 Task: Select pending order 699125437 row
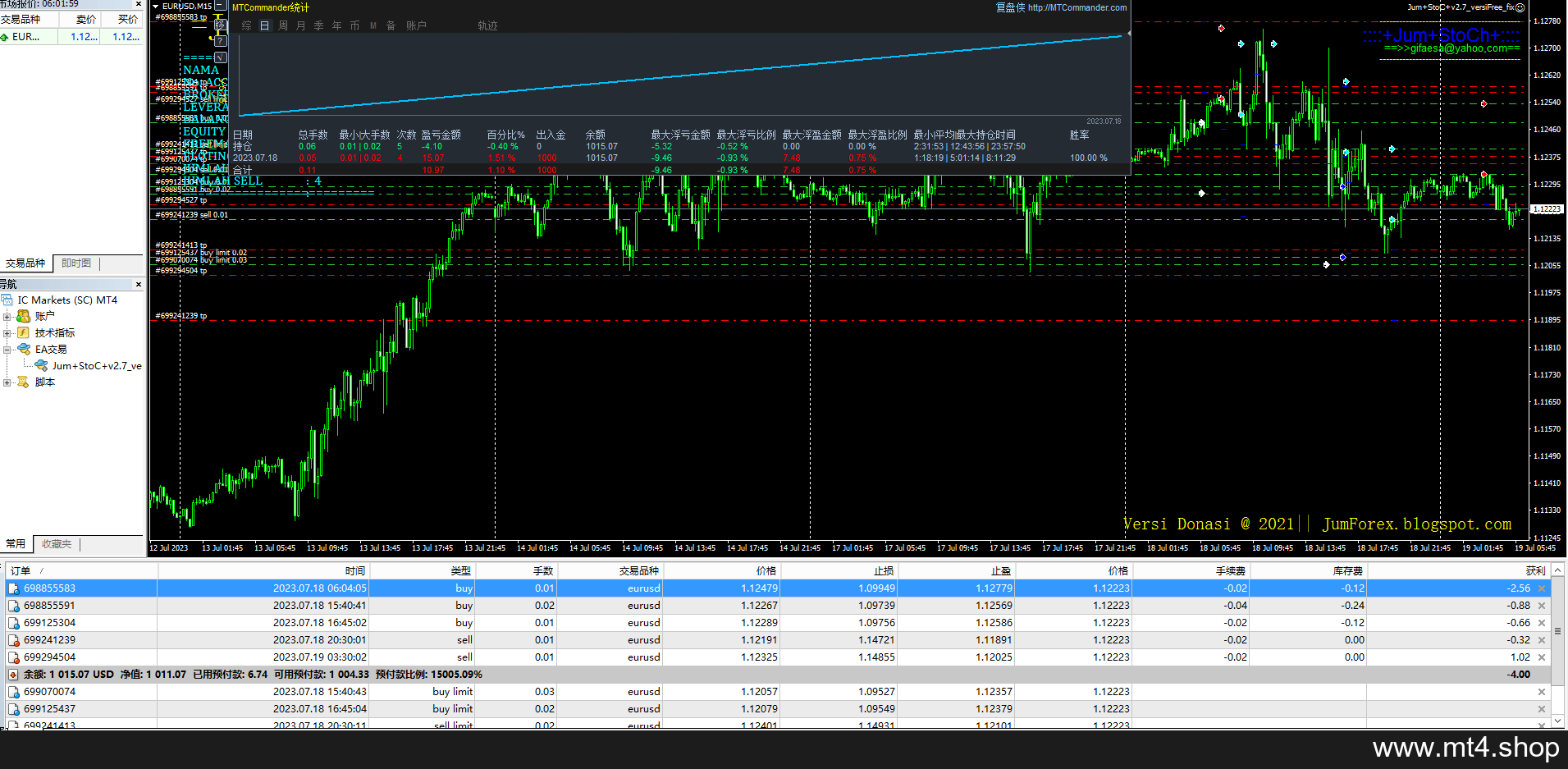pos(779,709)
